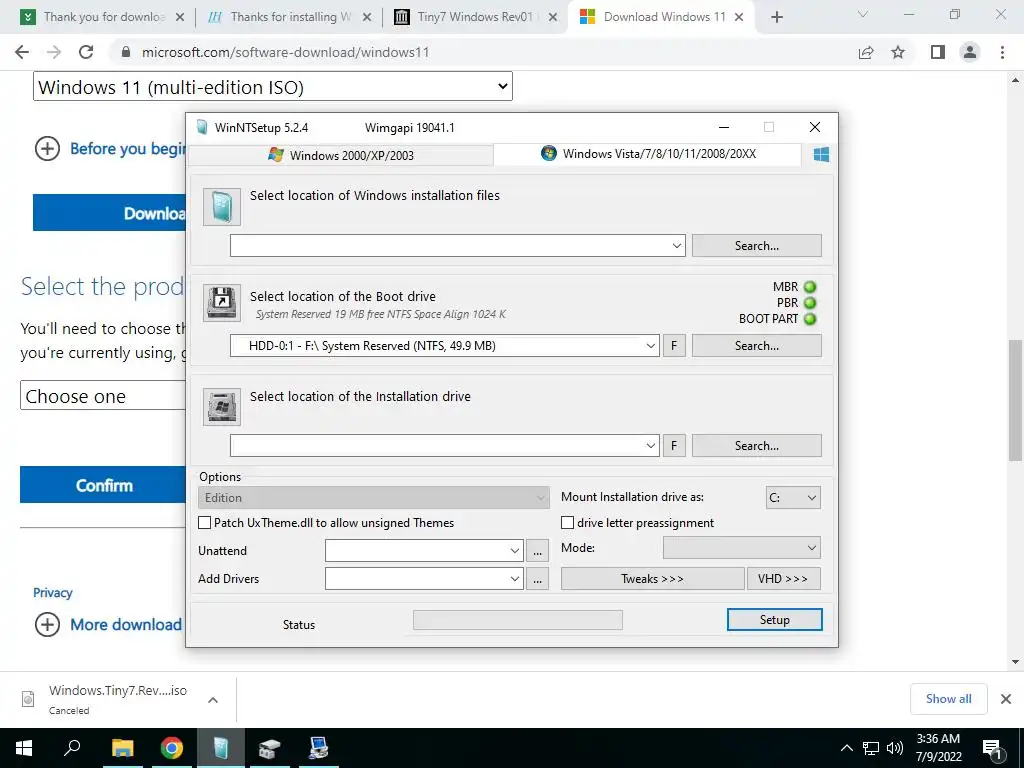Screen dimensions: 1024x768
Task: Open the Installation drive dropdown
Action: (x=650, y=445)
